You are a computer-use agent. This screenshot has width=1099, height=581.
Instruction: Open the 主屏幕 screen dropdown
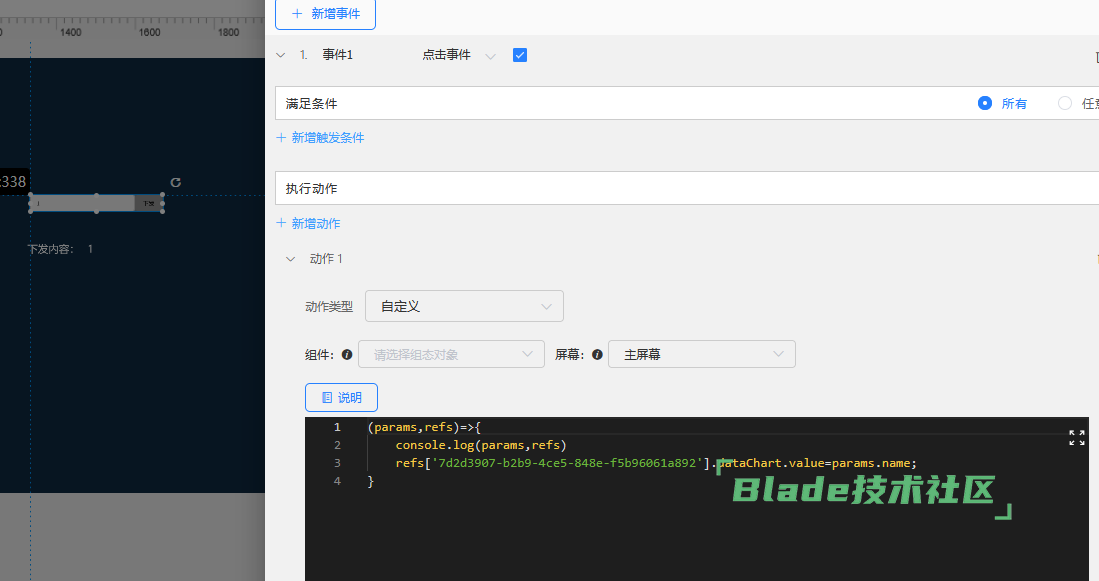(701, 354)
